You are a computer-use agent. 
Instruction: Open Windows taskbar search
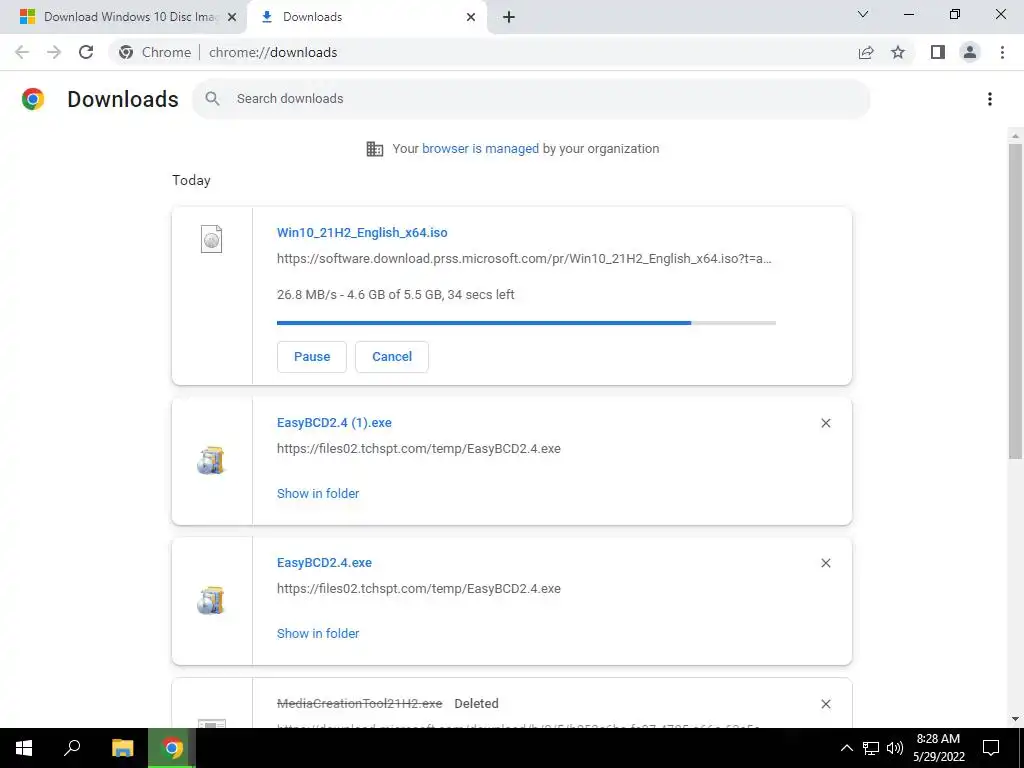coord(72,748)
